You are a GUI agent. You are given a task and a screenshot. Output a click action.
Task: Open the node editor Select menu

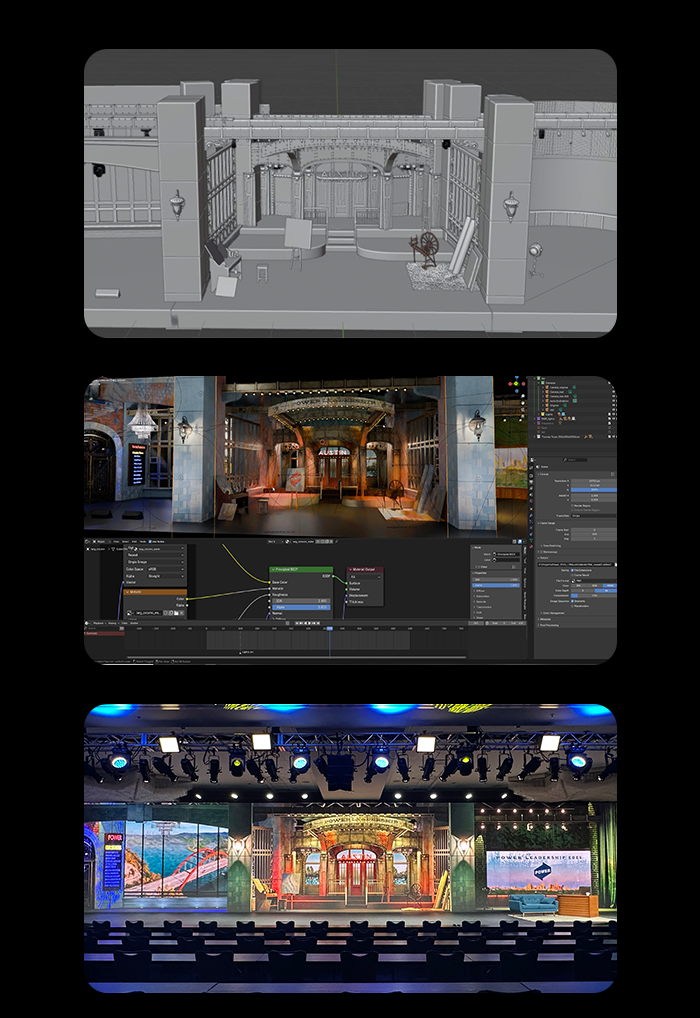point(125,541)
